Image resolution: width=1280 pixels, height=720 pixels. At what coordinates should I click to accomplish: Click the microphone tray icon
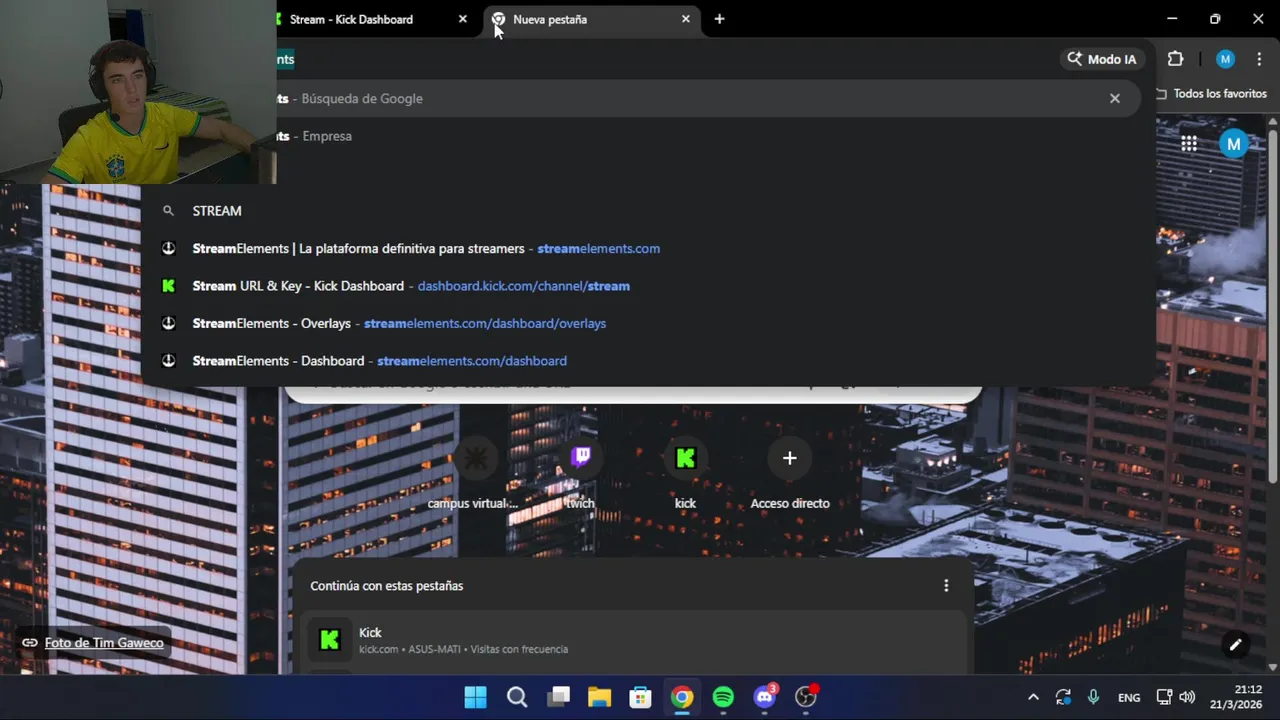1093,697
